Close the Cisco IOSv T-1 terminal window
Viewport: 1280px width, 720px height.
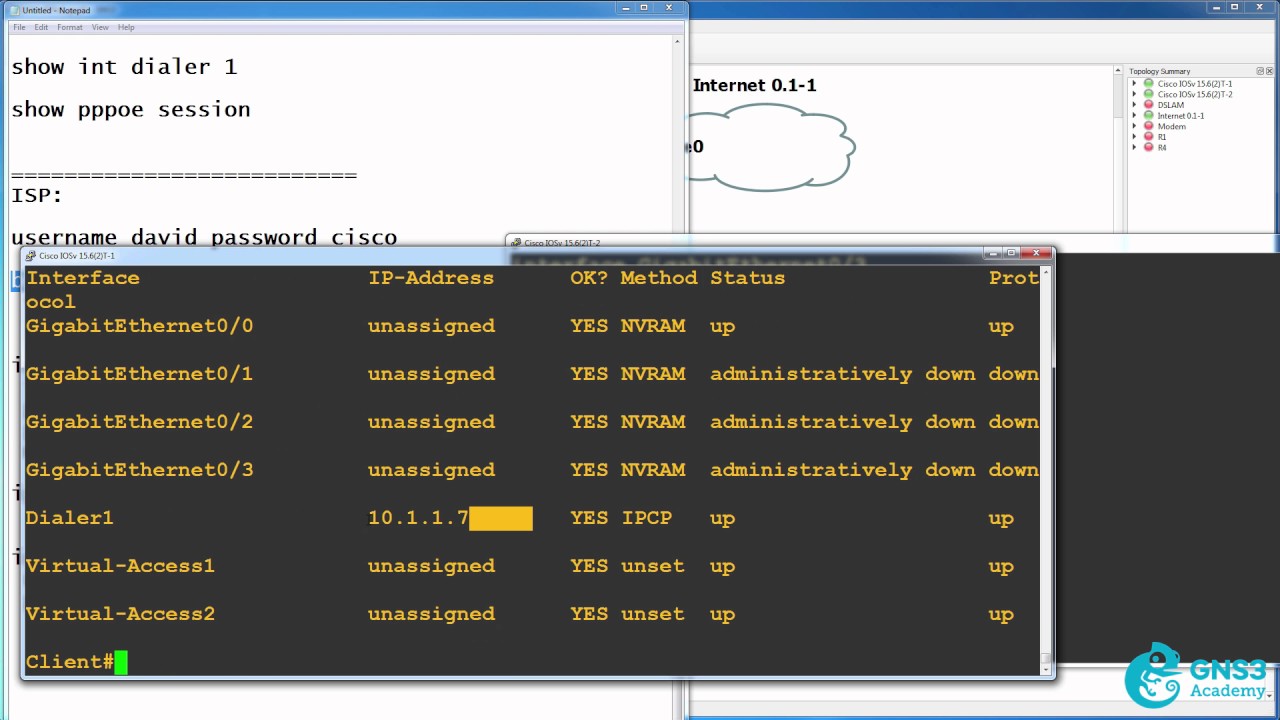click(x=1036, y=254)
